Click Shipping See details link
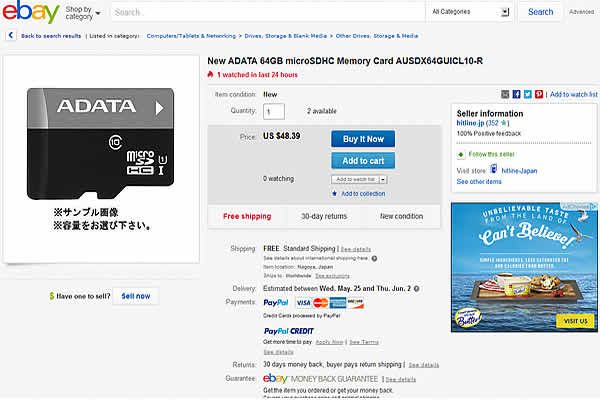This screenshot has height=400, width=600. click(355, 249)
